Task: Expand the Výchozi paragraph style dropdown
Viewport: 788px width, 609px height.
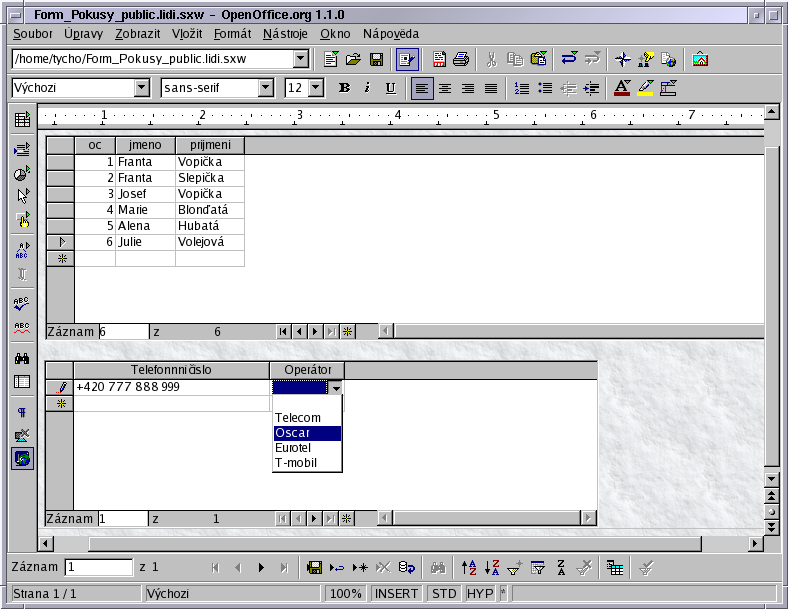Action: 142,88
